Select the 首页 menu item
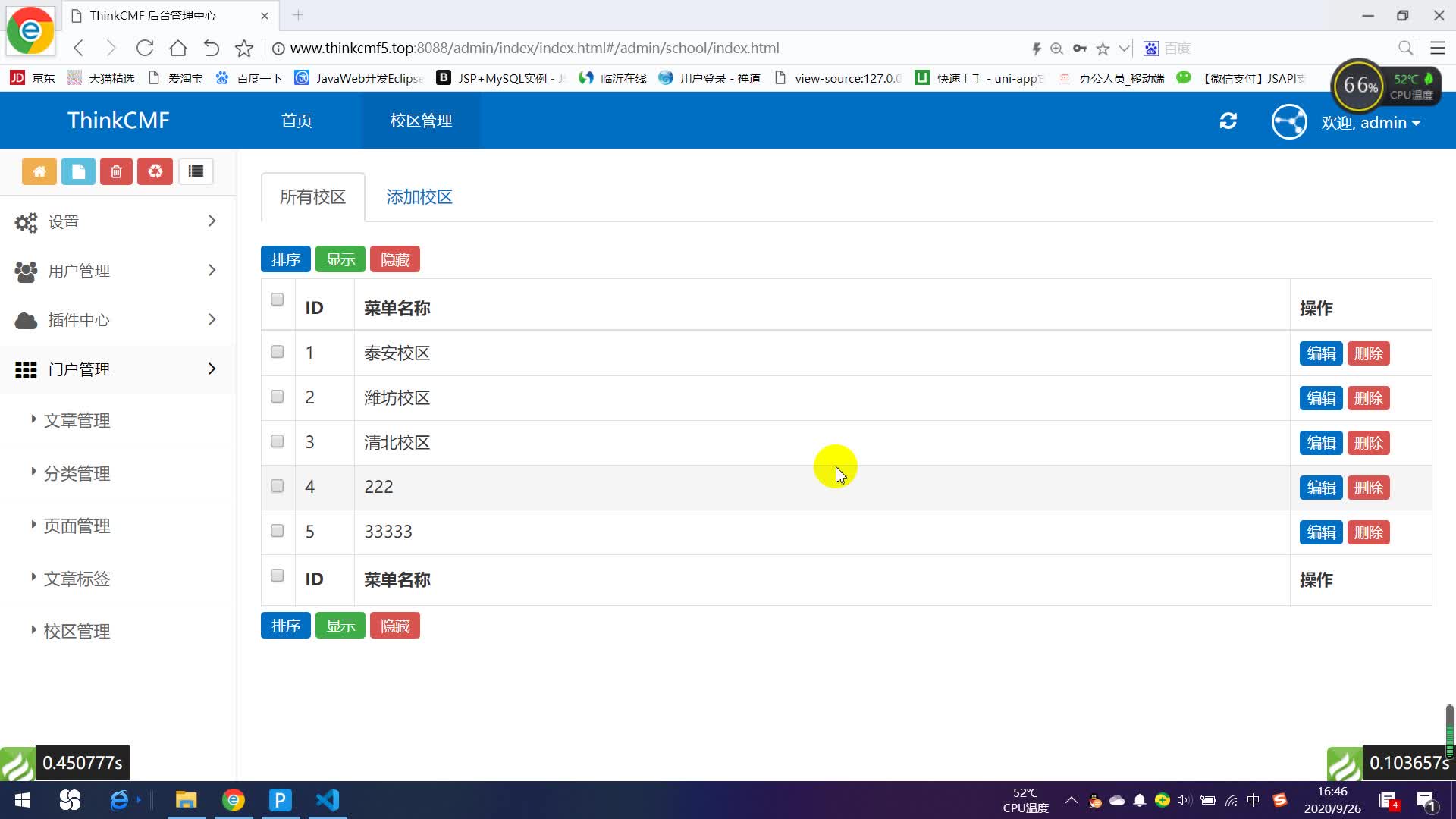This screenshot has width=1456, height=819. tap(297, 121)
